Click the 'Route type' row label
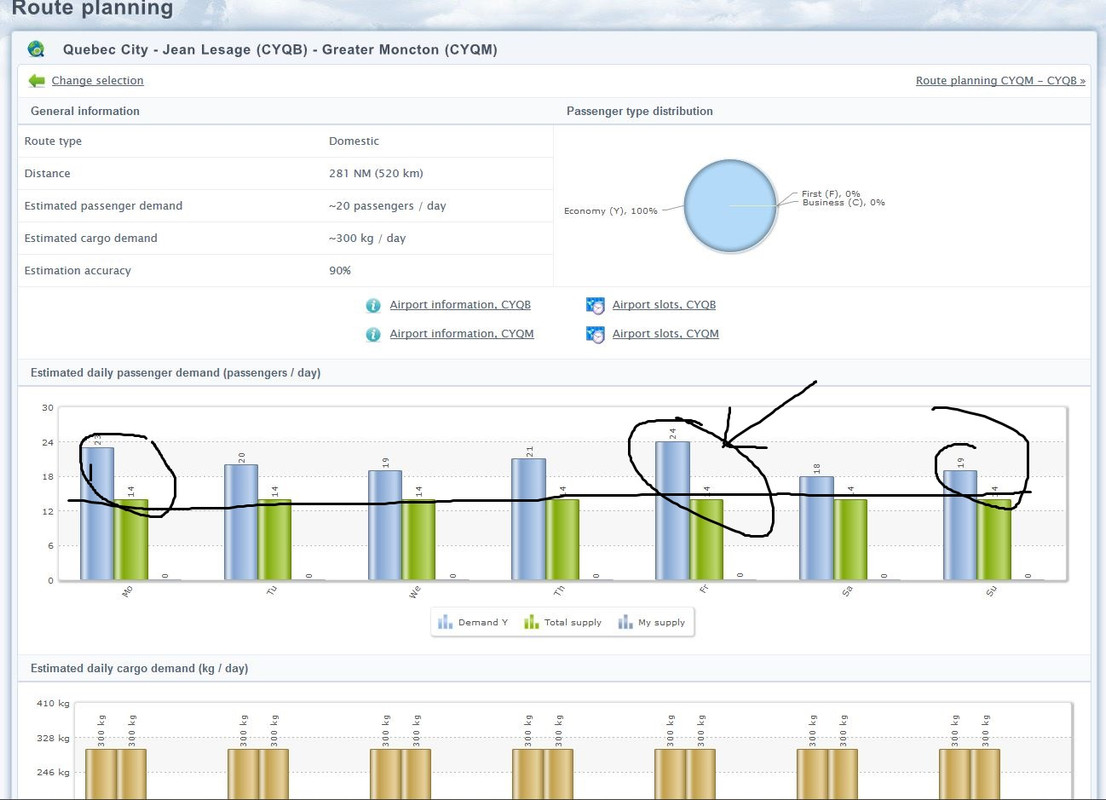The width and height of the screenshot is (1106, 800). click(53, 141)
